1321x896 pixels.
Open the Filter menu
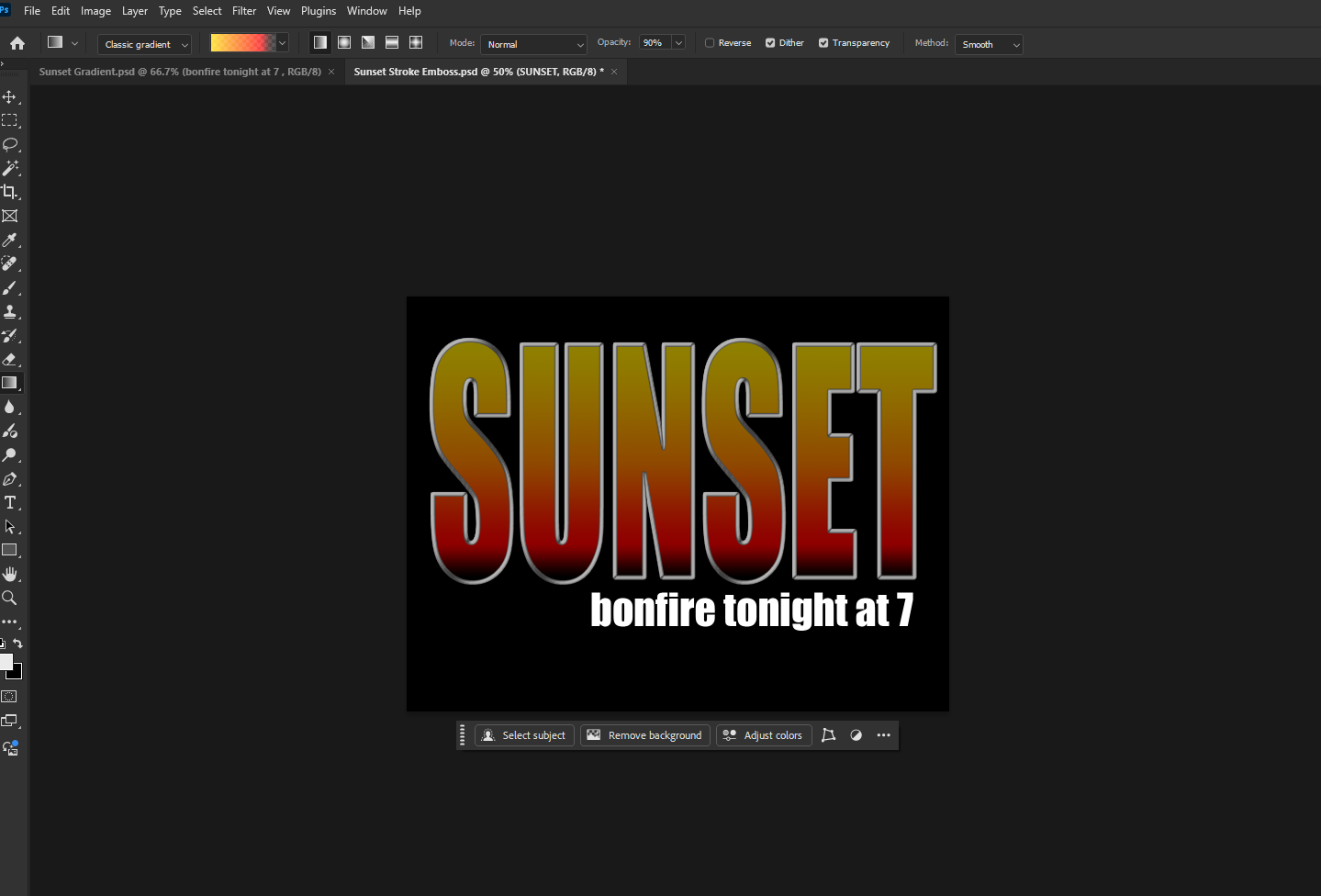pyautogui.click(x=243, y=10)
